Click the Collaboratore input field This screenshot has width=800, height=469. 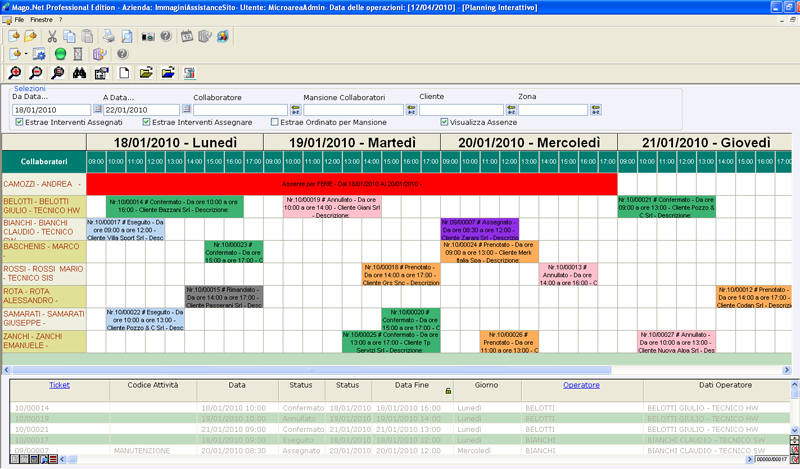pyautogui.click(x=240, y=110)
